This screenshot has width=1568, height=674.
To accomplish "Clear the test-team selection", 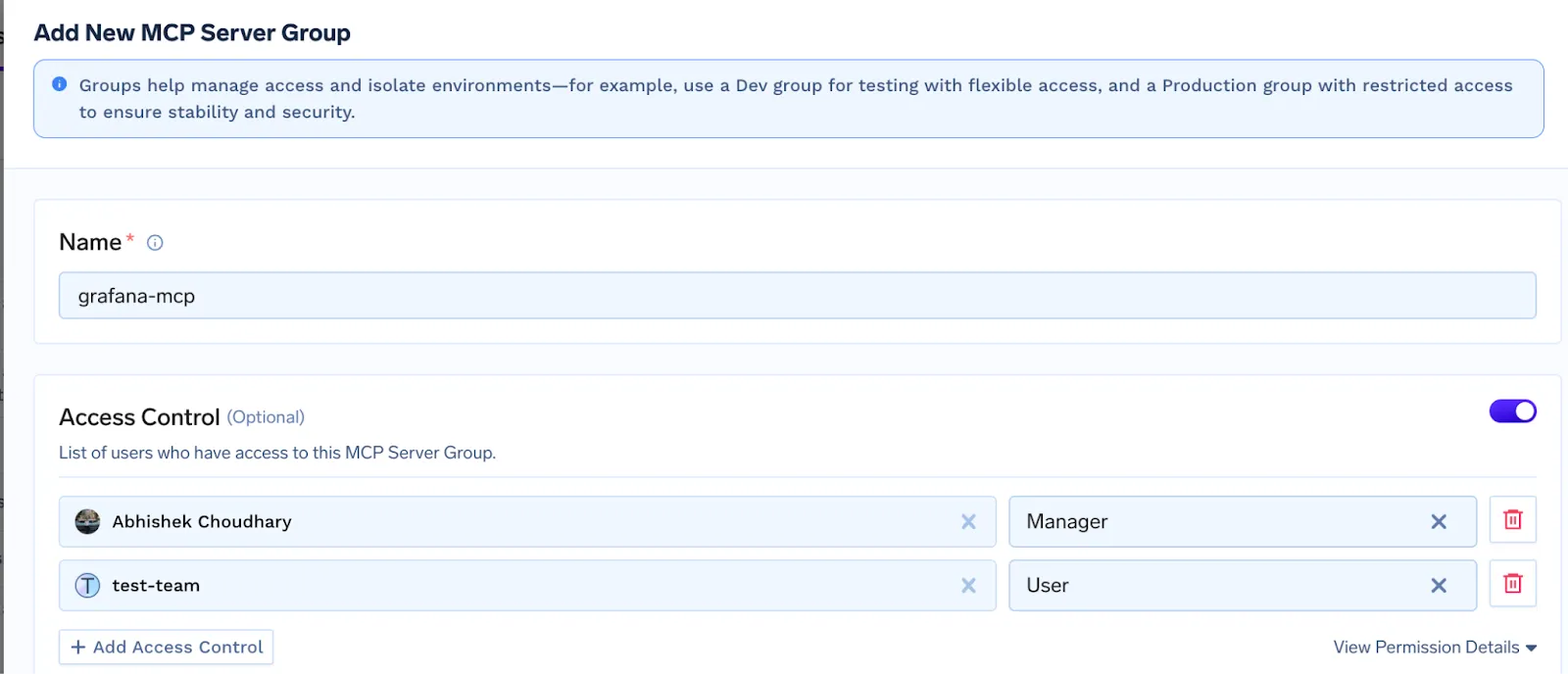I will coord(968,586).
